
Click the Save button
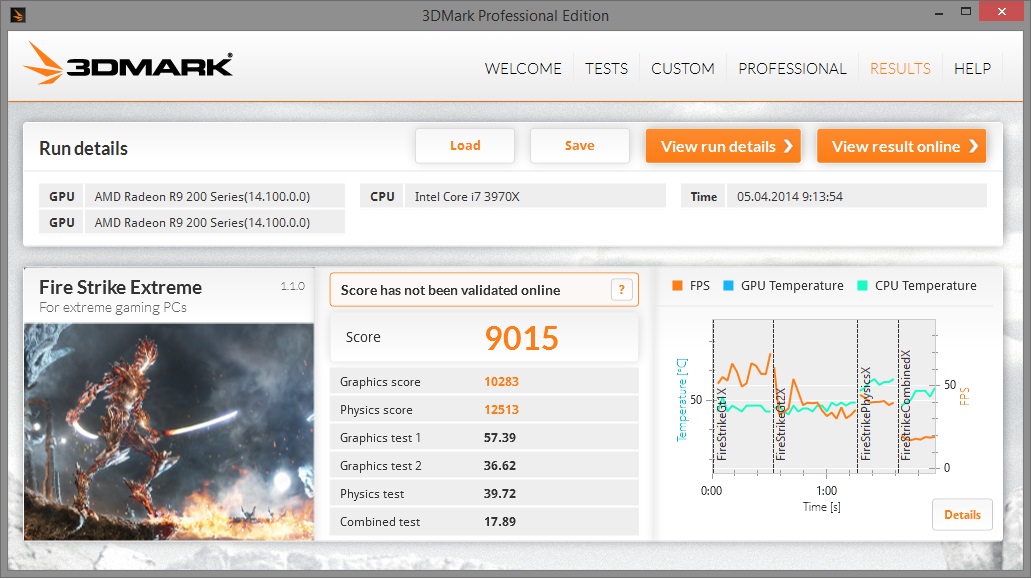coord(579,146)
